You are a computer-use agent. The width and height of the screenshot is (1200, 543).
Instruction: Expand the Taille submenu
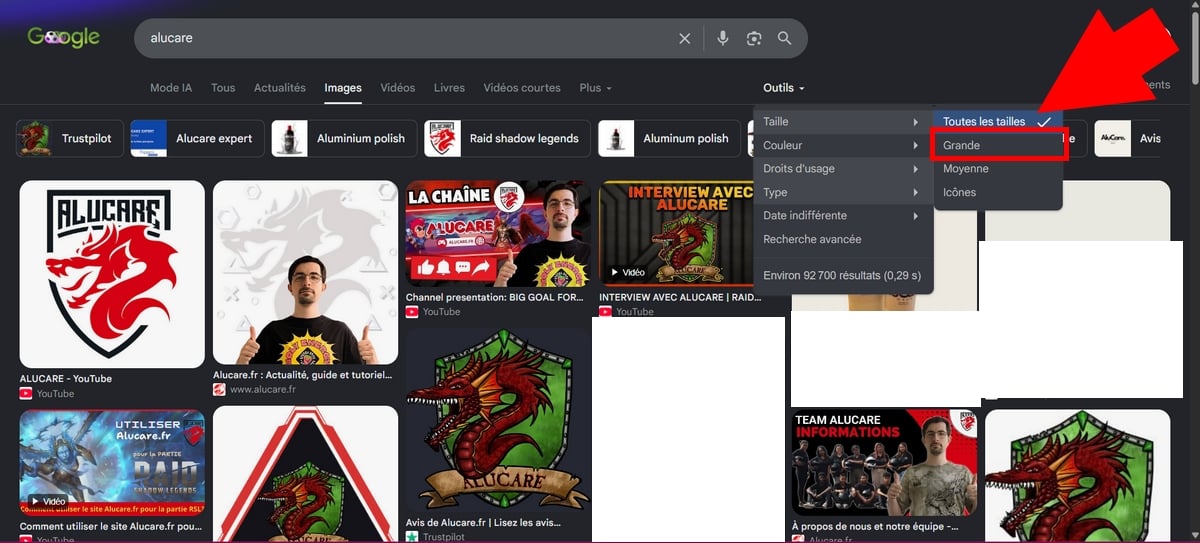pos(843,122)
